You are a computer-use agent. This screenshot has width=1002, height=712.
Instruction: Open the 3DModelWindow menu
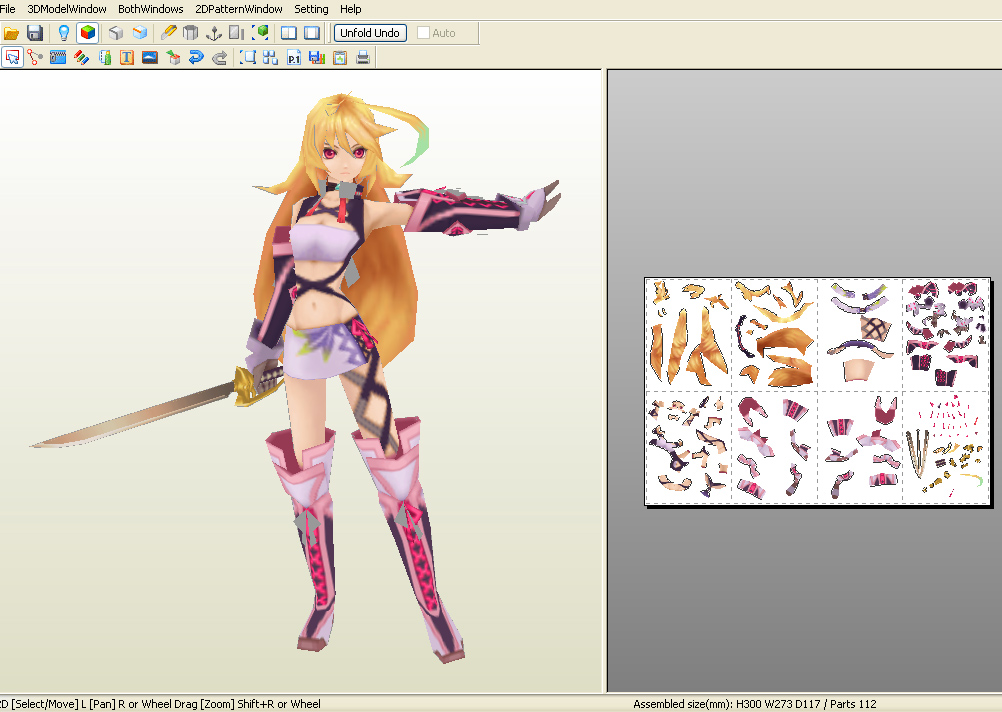point(67,9)
